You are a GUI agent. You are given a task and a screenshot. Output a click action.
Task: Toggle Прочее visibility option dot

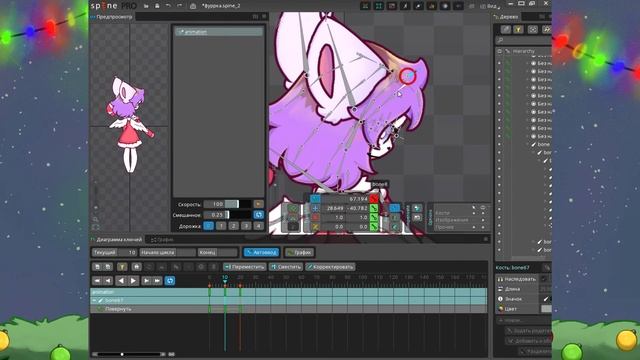point(483,227)
